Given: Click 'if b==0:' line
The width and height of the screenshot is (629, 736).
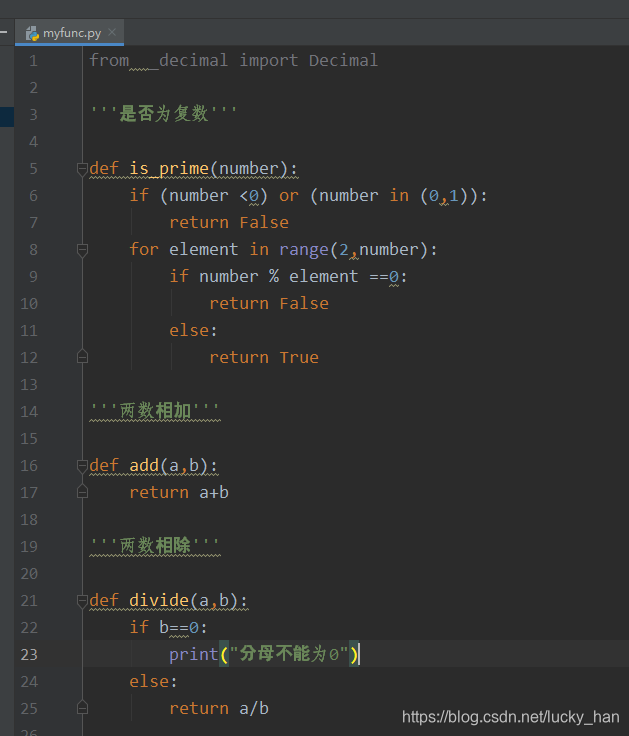Looking at the screenshot, I should click(x=168, y=627).
